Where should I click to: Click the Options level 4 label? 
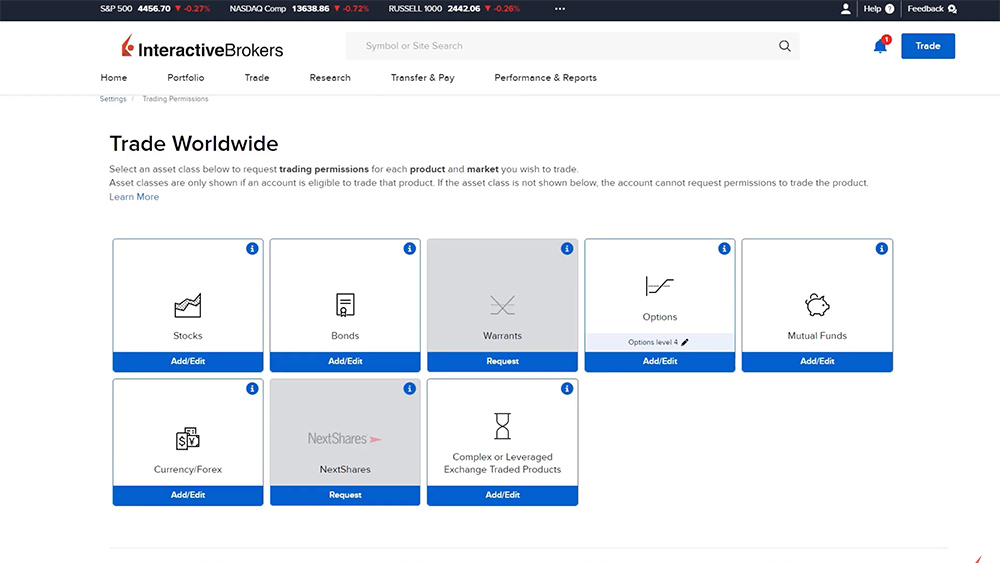pyautogui.click(x=652, y=342)
